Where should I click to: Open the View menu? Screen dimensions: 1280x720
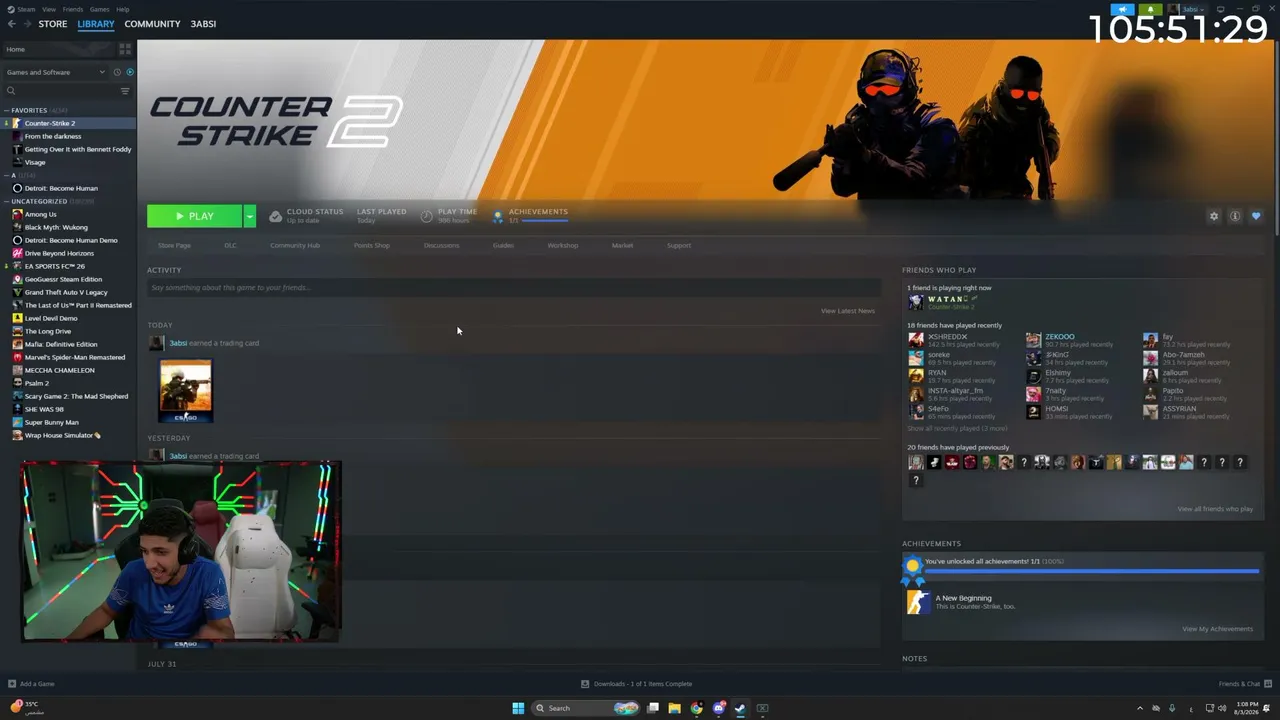click(49, 9)
